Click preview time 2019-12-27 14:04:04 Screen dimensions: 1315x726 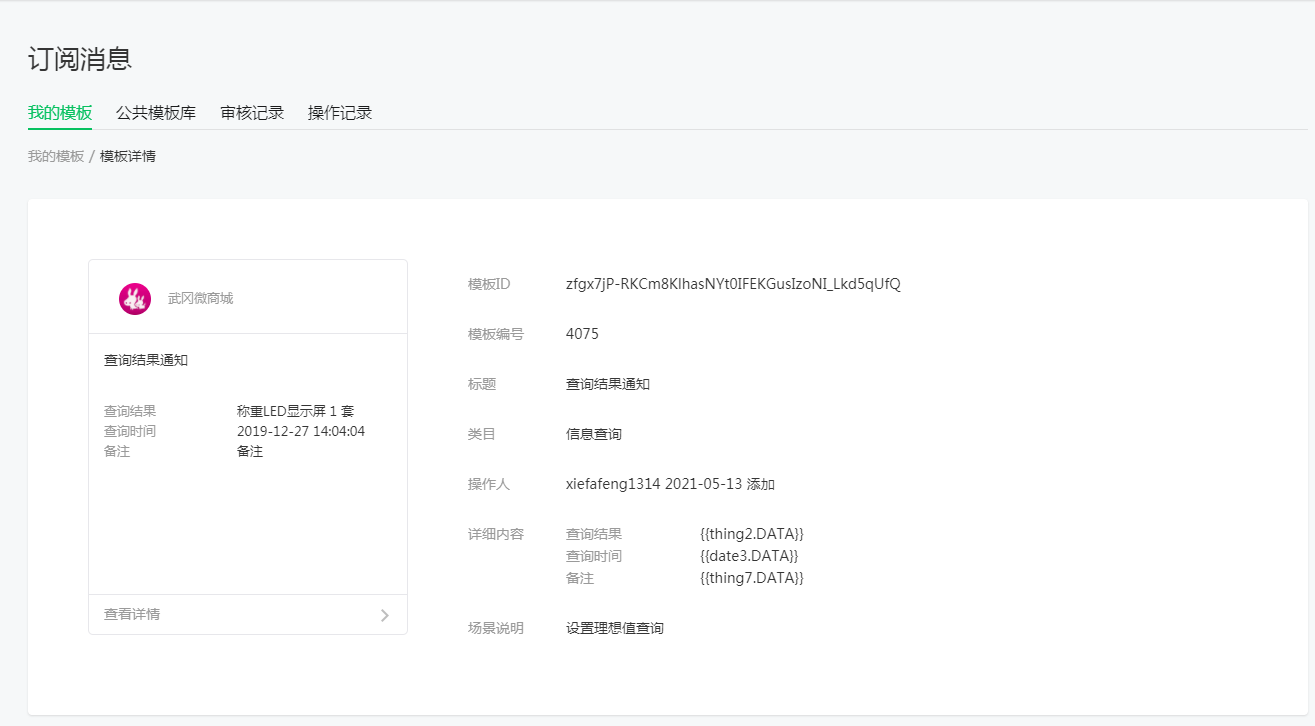[301, 431]
